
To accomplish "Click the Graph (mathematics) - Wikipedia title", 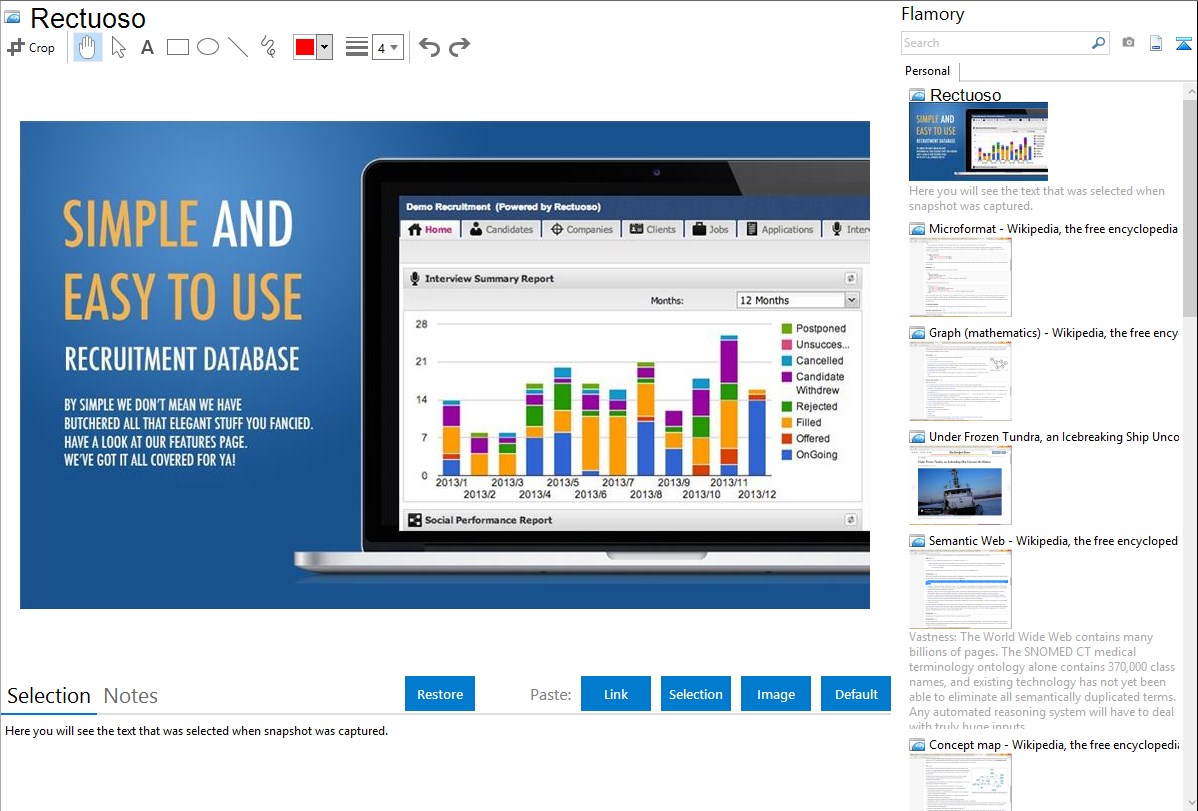I will pos(1053,333).
